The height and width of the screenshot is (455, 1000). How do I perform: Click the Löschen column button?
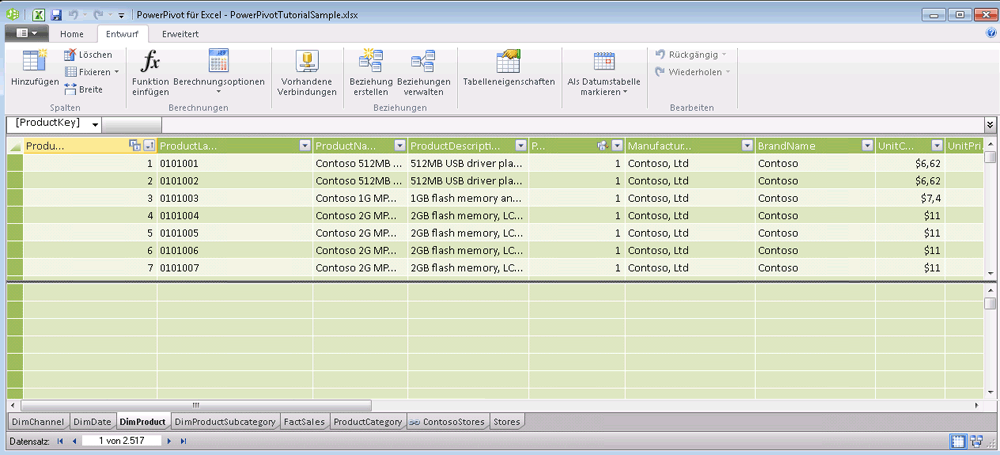click(88, 54)
